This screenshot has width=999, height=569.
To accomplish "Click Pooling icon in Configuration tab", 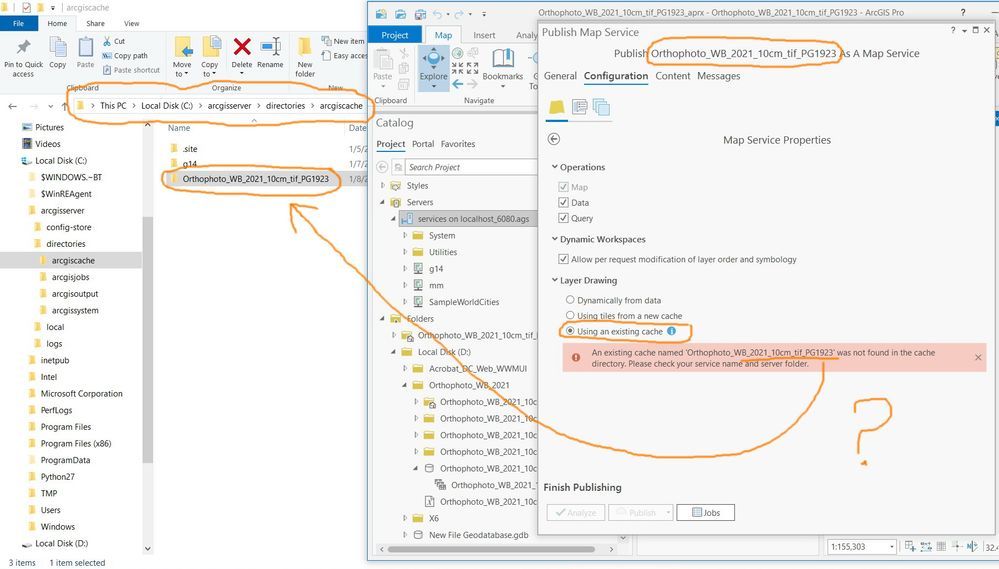I will click(601, 106).
